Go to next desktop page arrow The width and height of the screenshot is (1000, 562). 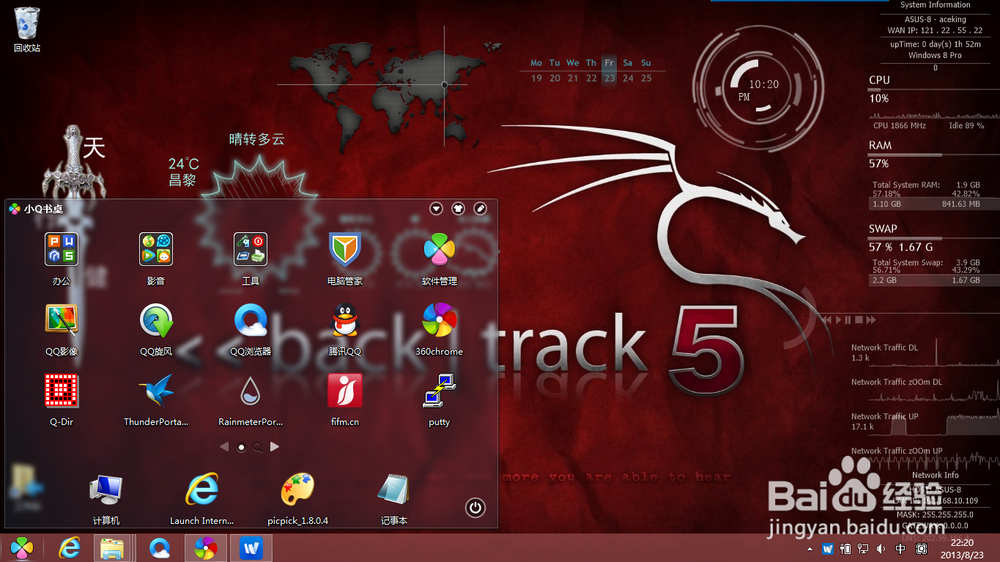[274, 447]
